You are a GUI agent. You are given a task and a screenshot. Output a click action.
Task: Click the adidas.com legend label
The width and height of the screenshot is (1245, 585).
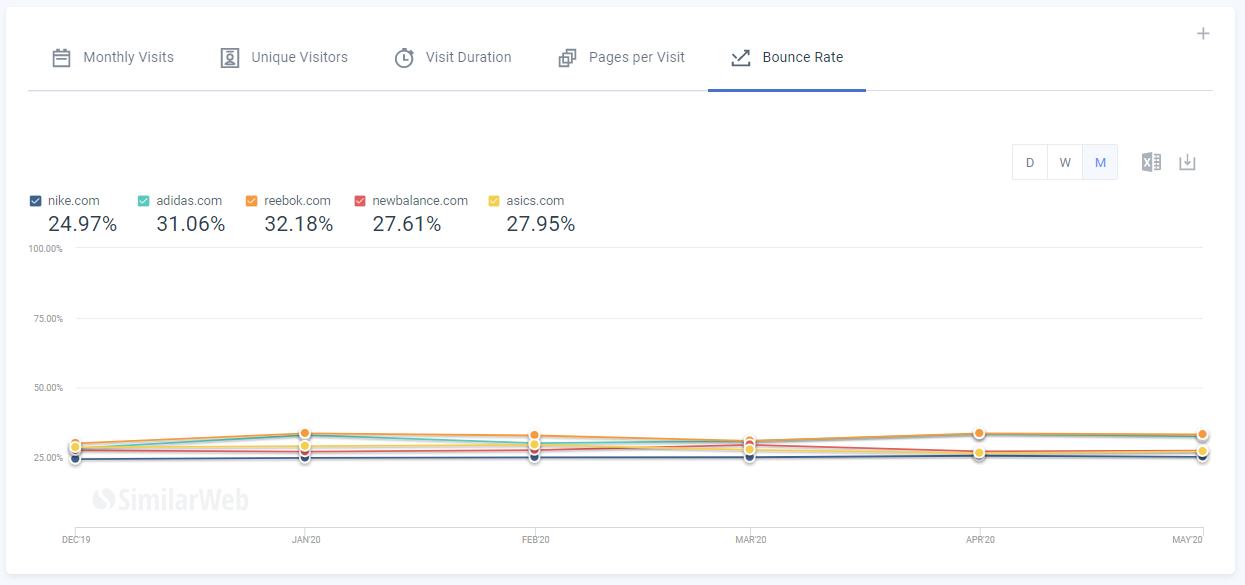coord(189,201)
